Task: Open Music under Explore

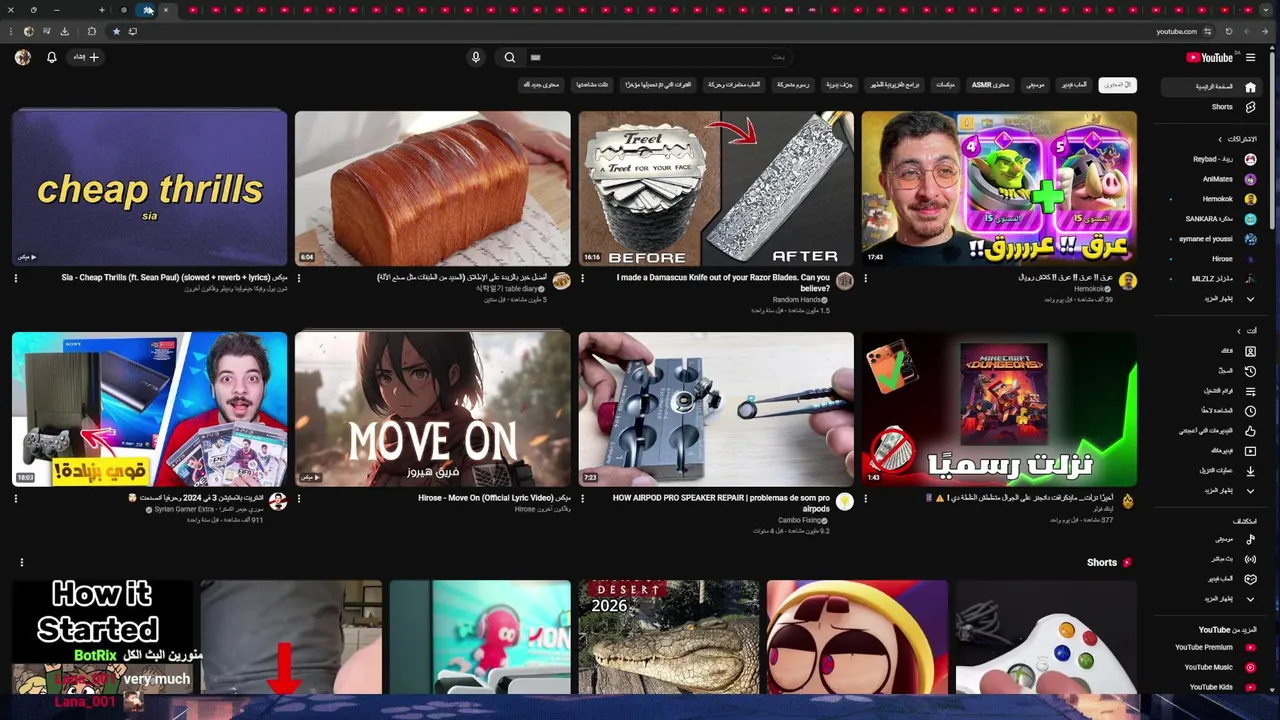Action: click(x=1213, y=539)
